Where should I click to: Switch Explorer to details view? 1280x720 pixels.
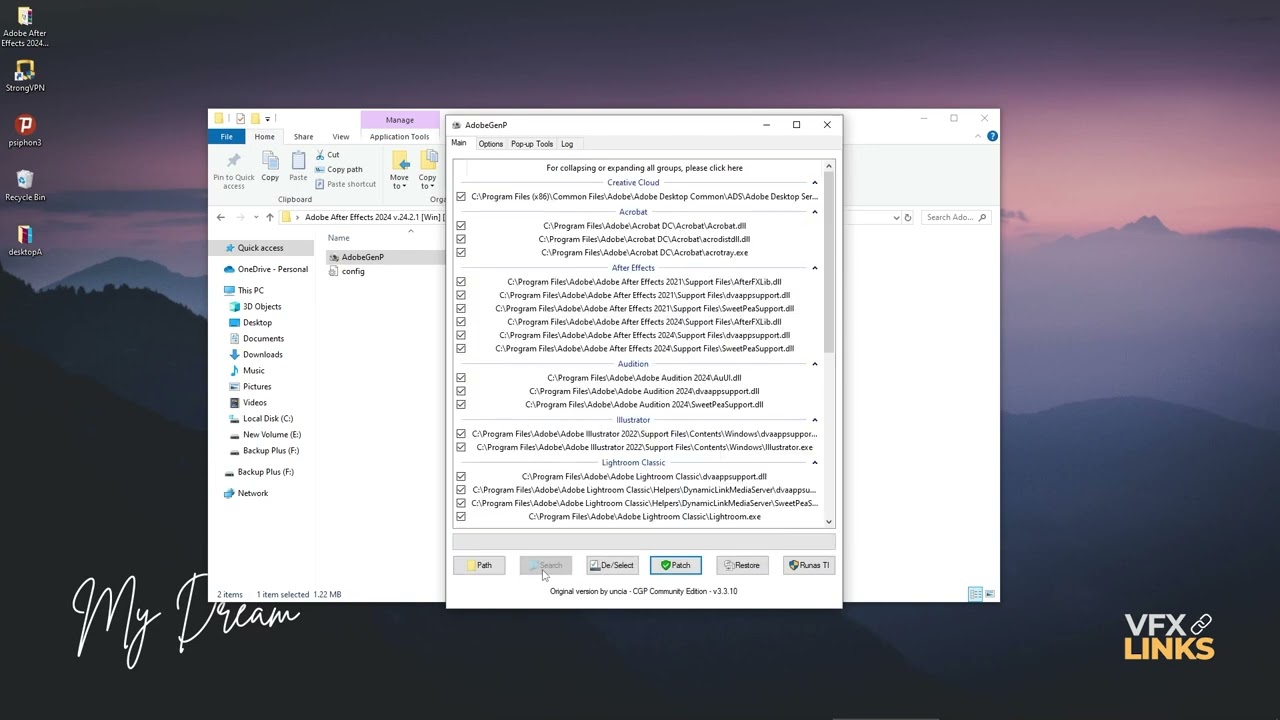pos(975,594)
